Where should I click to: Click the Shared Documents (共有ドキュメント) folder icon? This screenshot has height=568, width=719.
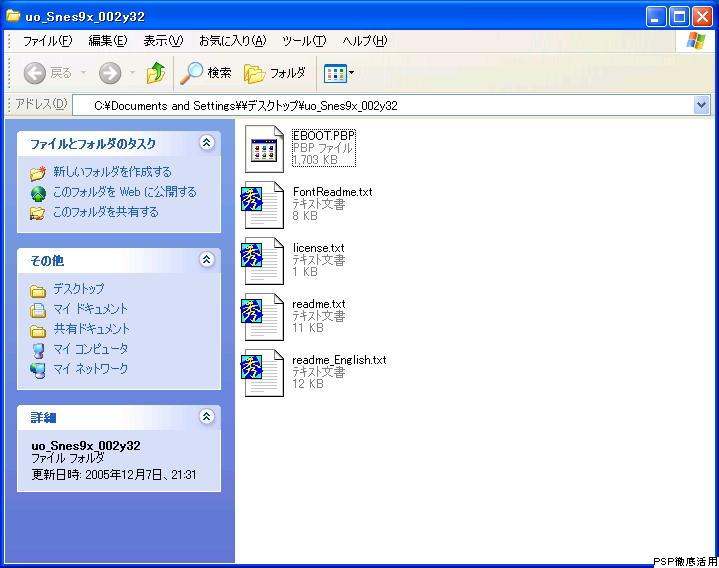coord(38,331)
